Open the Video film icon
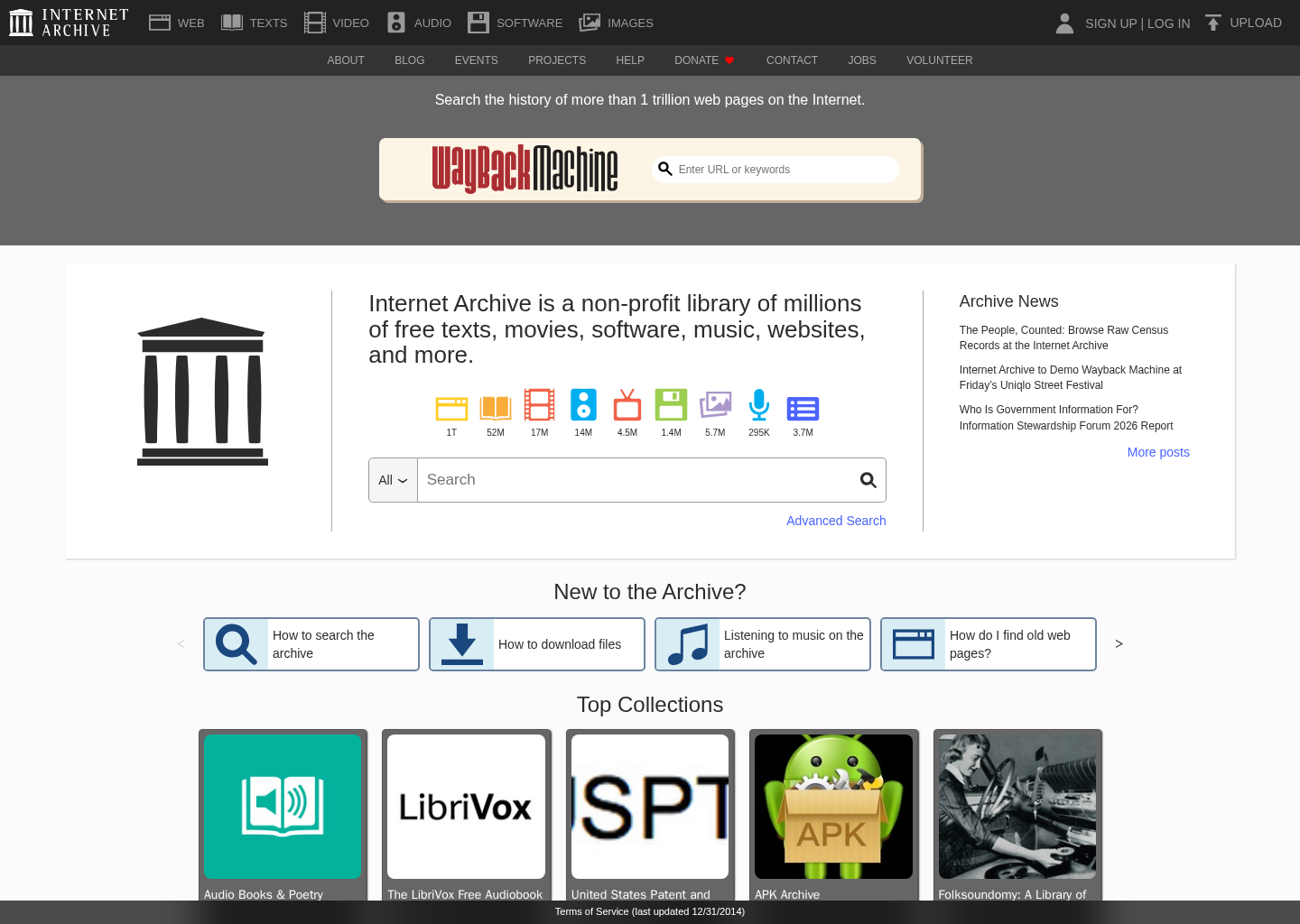 [315, 23]
